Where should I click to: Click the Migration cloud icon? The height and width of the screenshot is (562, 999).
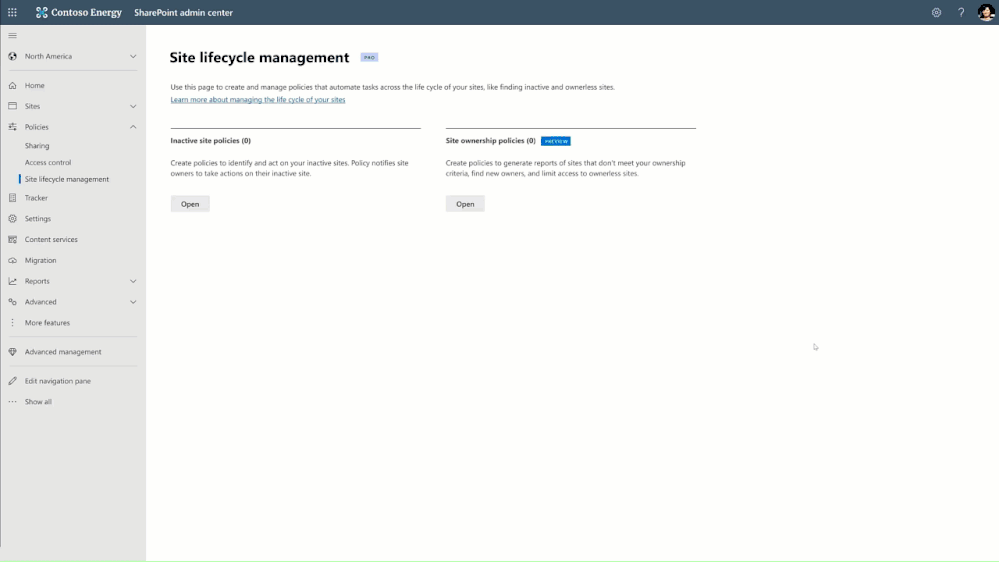click(x=12, y=260)
